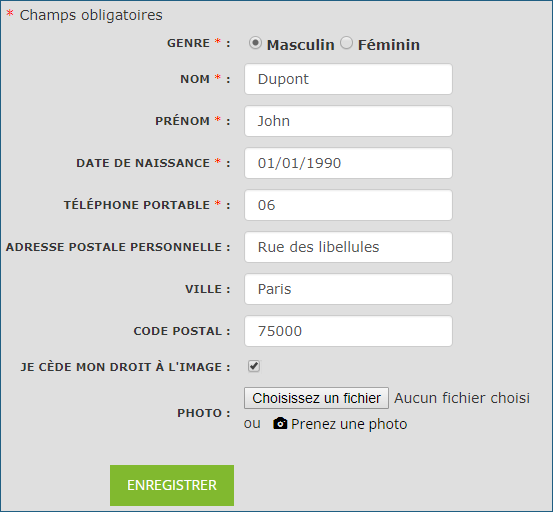
Task: Click the Choisissez un fichier button
Action: 316,398
